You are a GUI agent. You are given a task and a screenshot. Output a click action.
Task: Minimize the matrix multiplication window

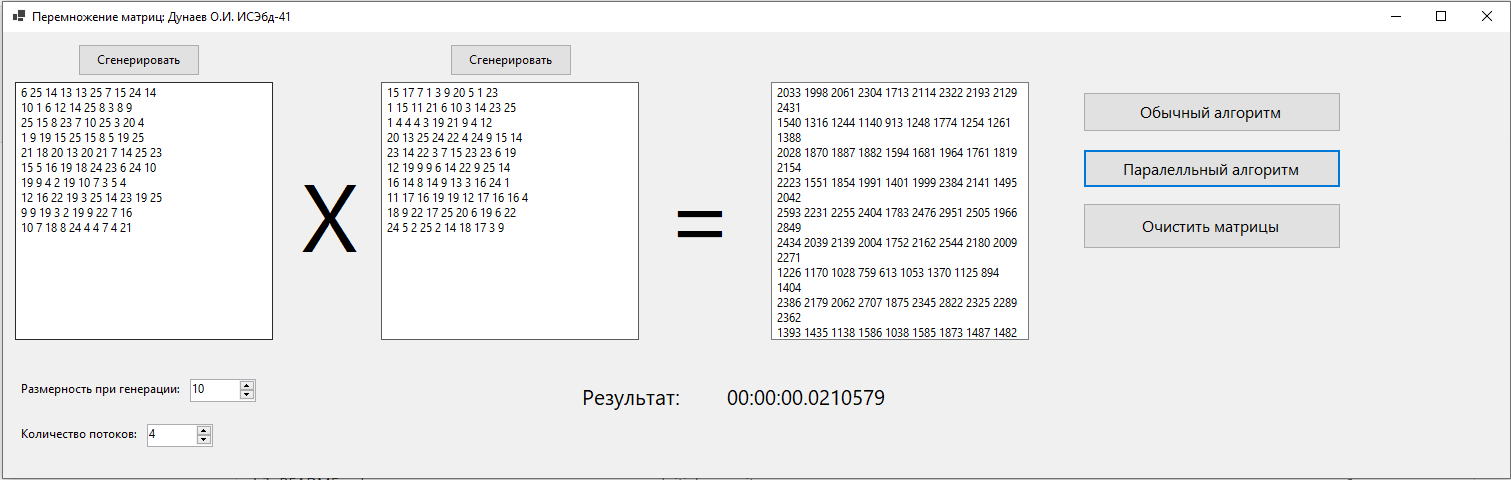pos(1394,16)
